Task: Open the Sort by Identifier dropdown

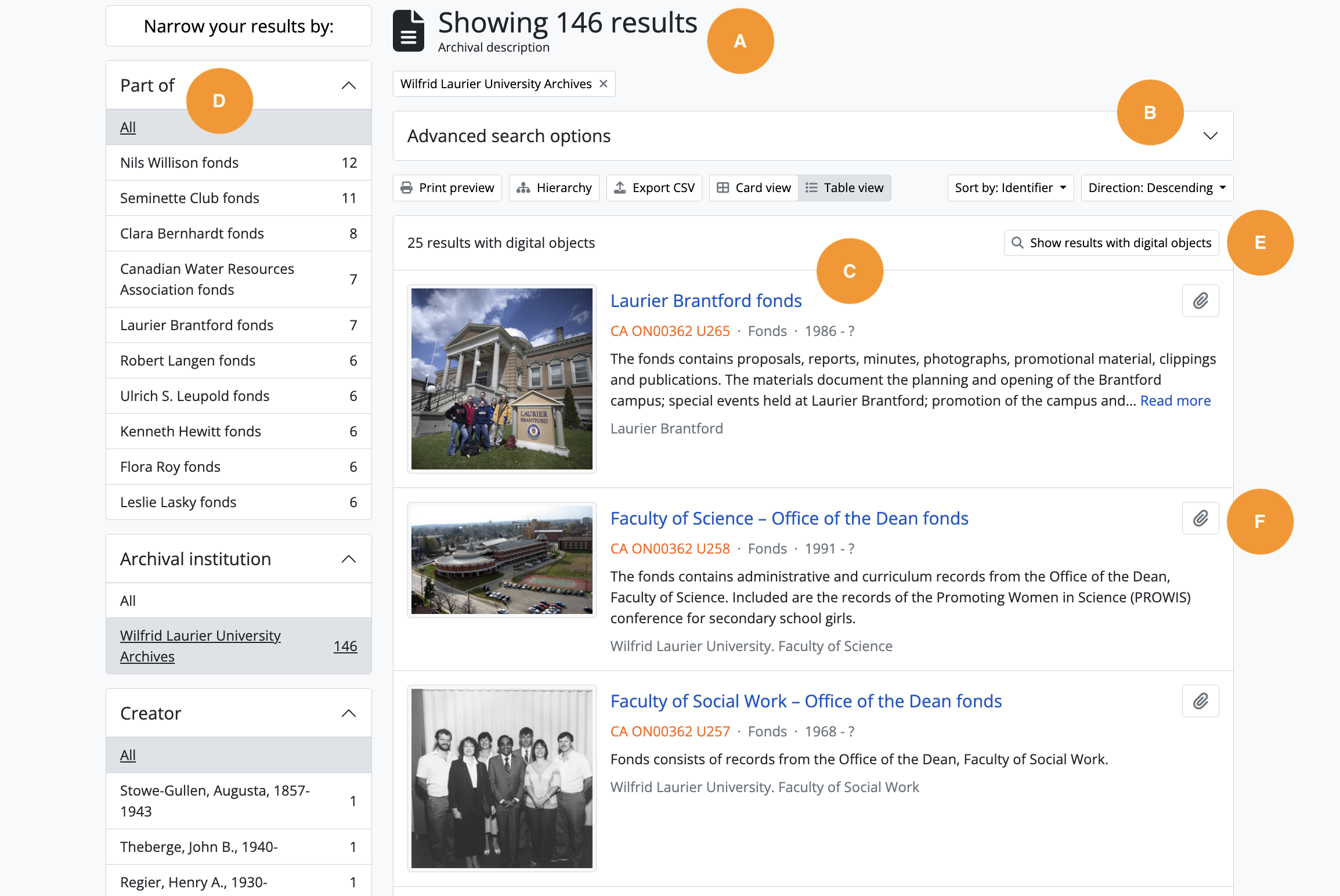Action: pyautogui.click(x=1010, y=188)
